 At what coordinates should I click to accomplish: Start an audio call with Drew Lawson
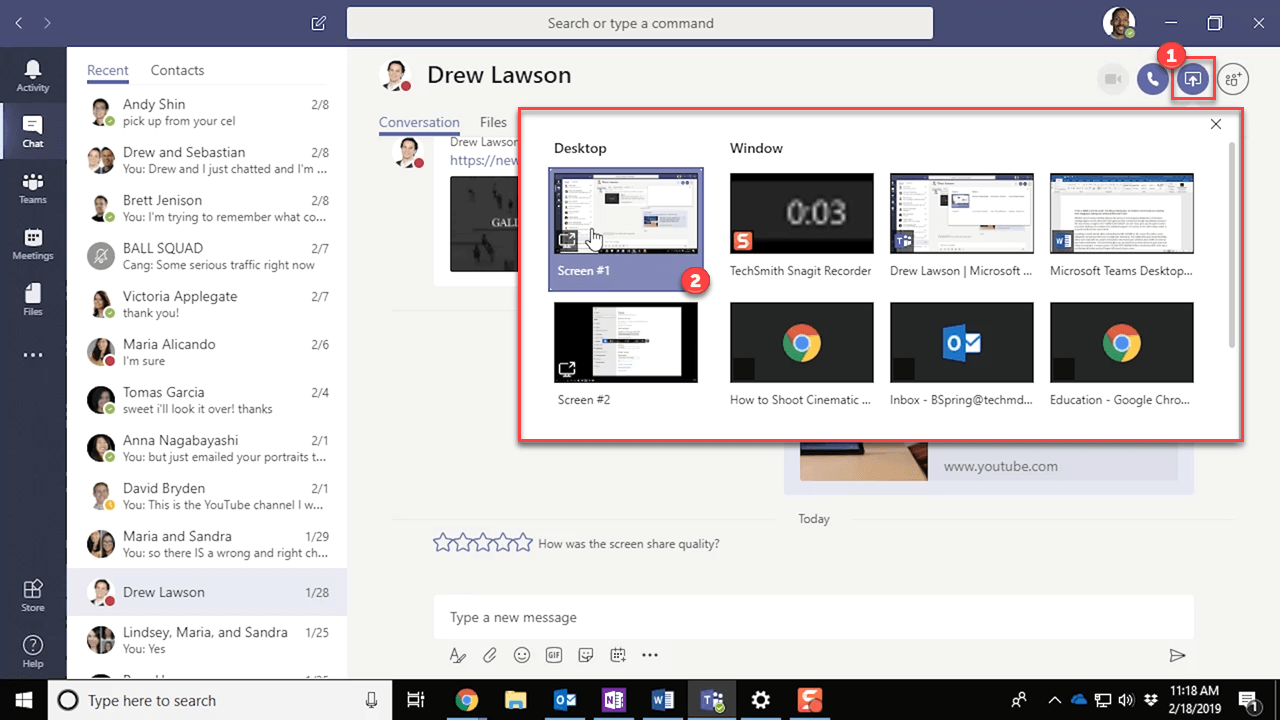1153,79
